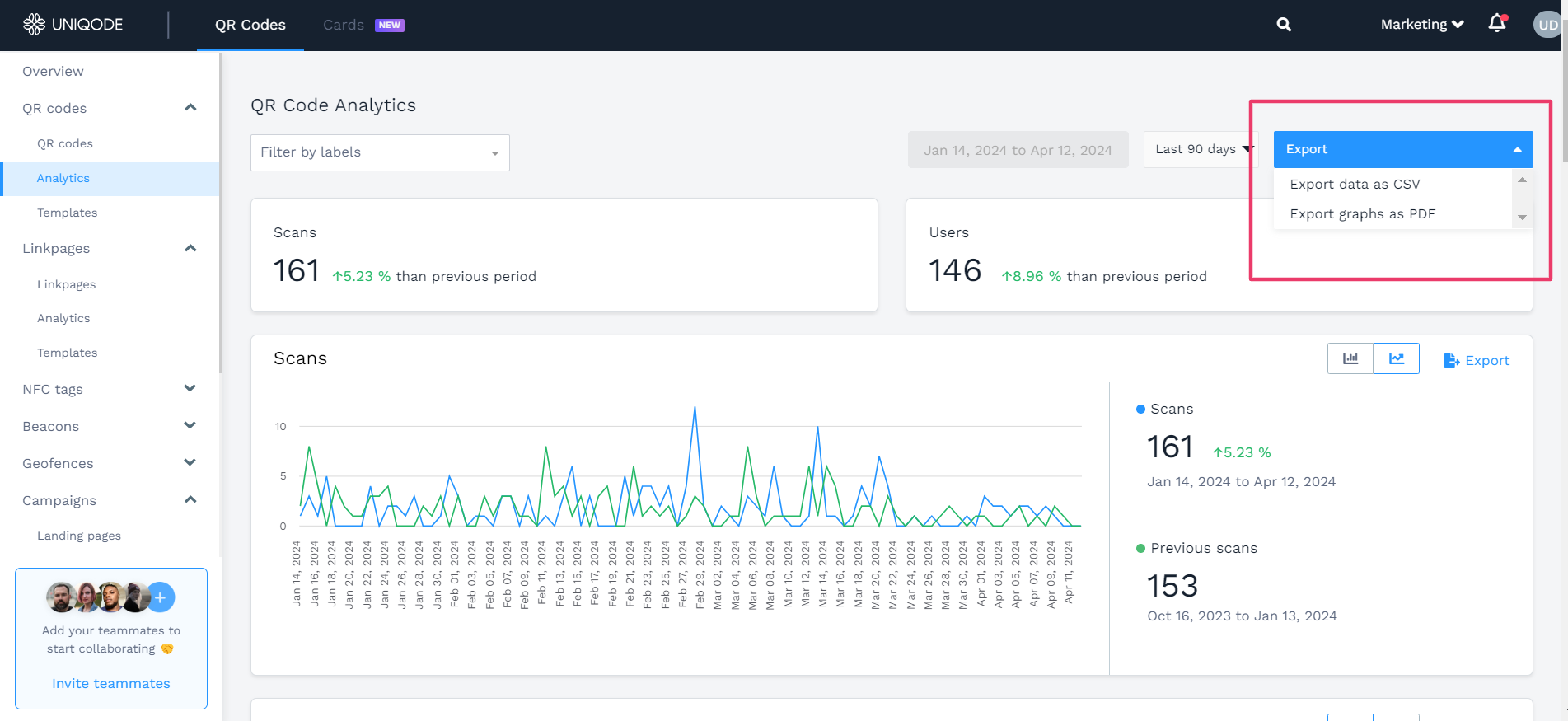Click the Scans card export file icon
The height and width of the screenshot is (721, 1568).
[x=1452, y=361]
